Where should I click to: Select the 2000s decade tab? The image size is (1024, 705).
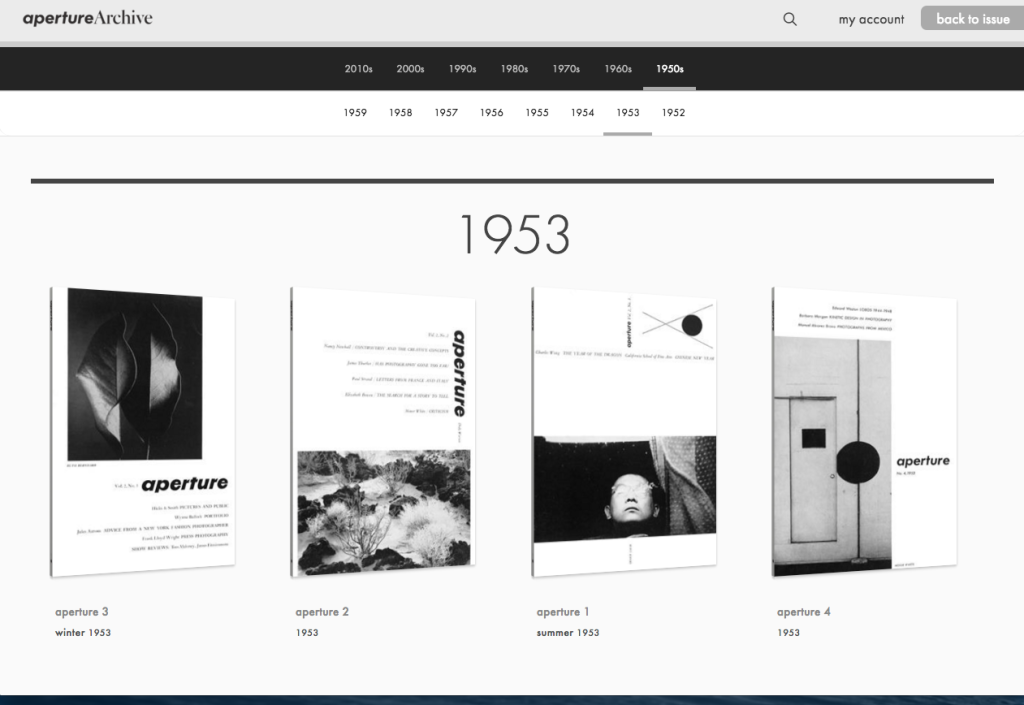tap(410, 69)
